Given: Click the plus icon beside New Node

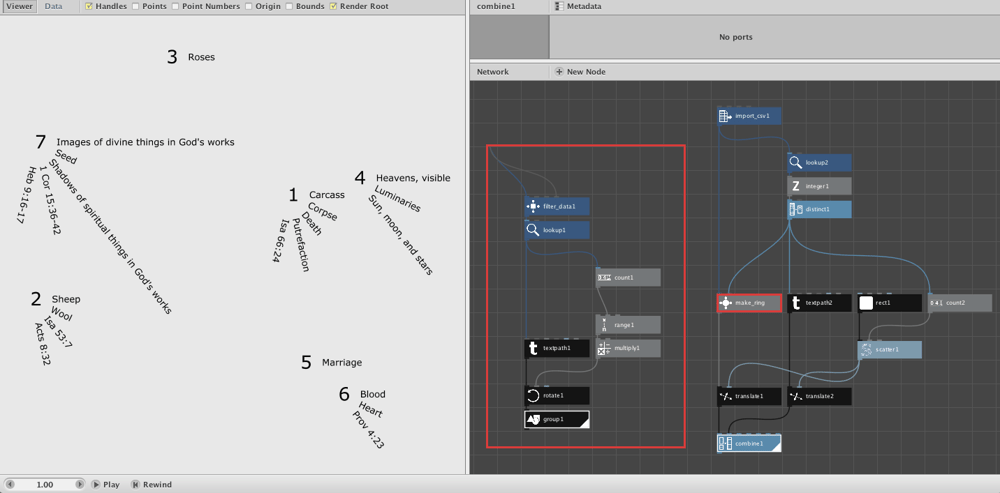Looking at the screenshot, I should tap(559, 71).
